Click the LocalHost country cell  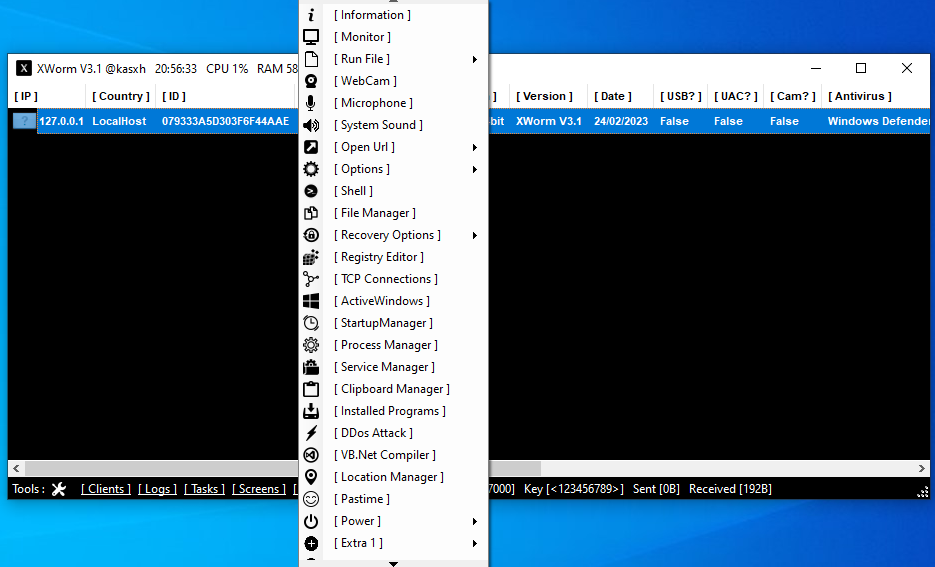click(x=119, y=121)
